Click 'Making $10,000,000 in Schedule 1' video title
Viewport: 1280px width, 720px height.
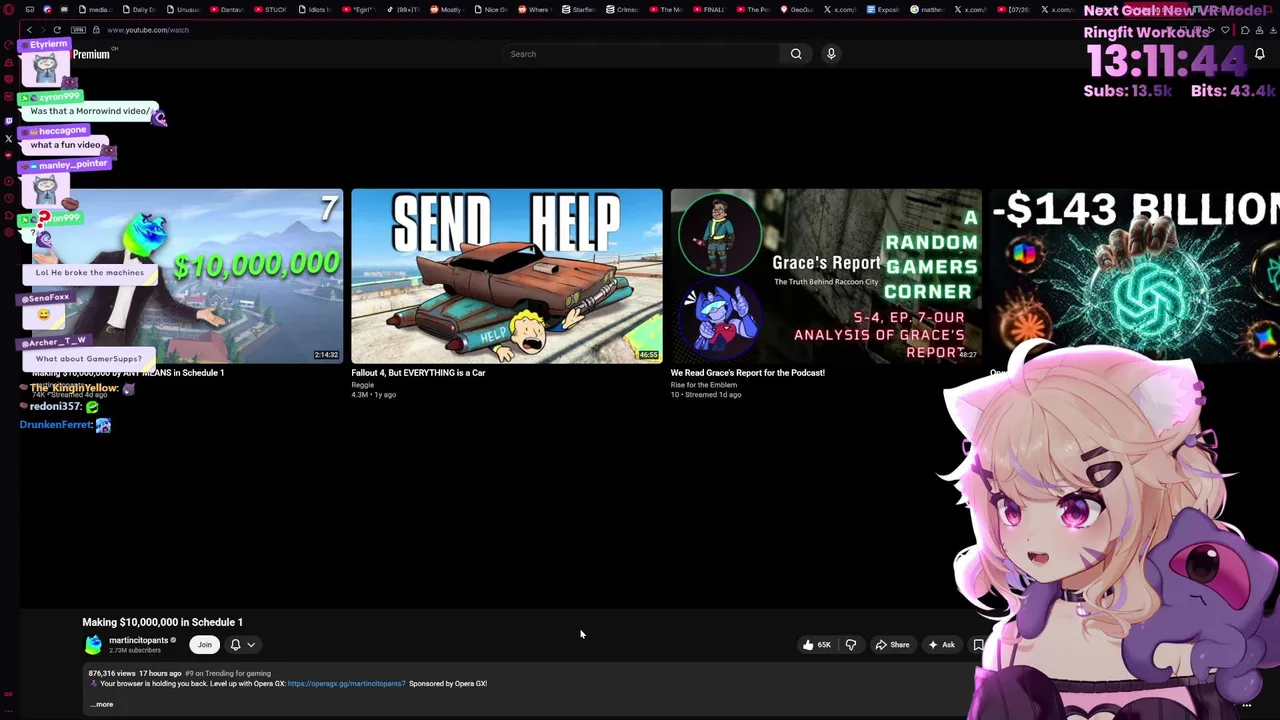point(162,622)
